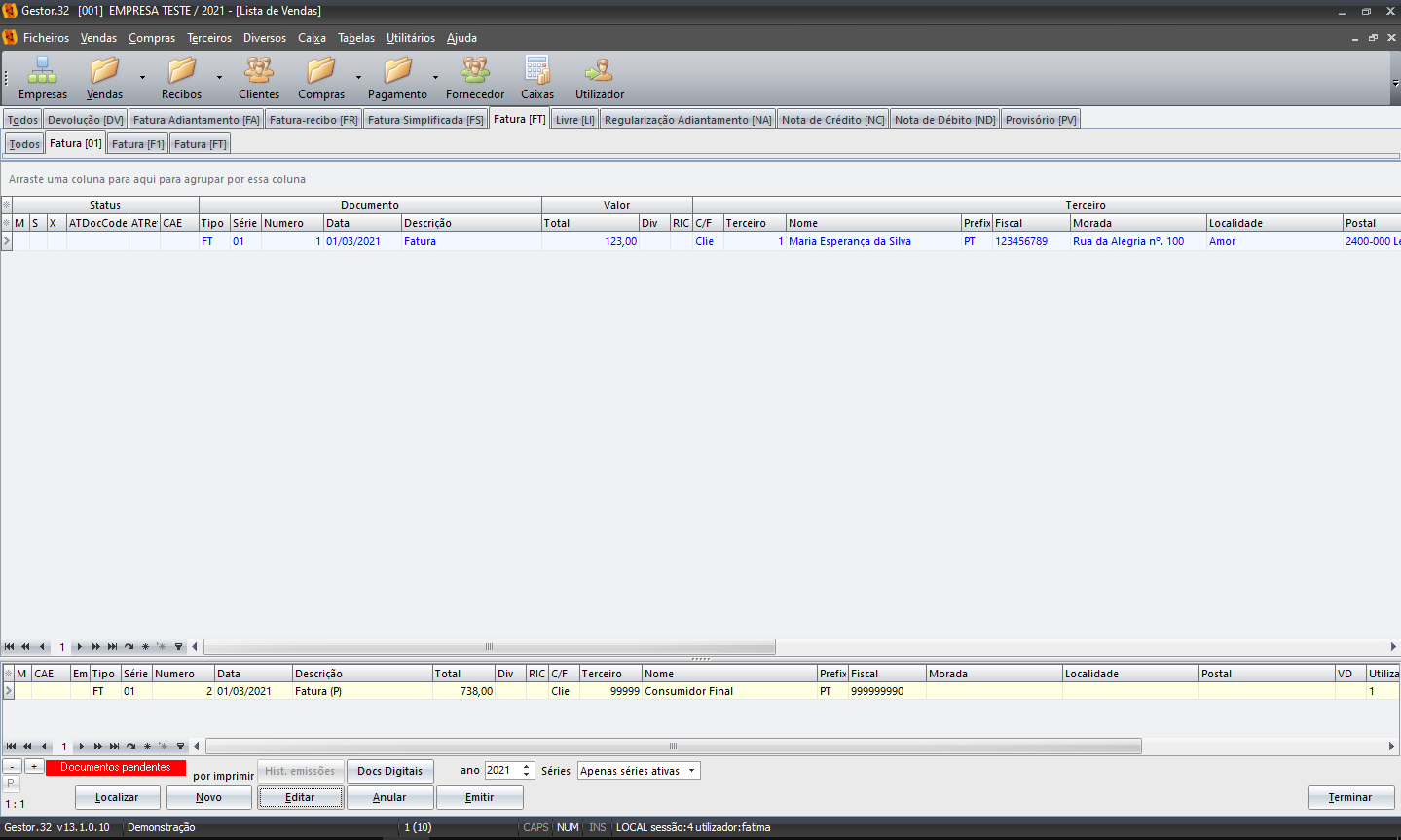This screenshot has width=1401, height=840.
Task: Click the Vendas folder icon
Action: (104, 71)
